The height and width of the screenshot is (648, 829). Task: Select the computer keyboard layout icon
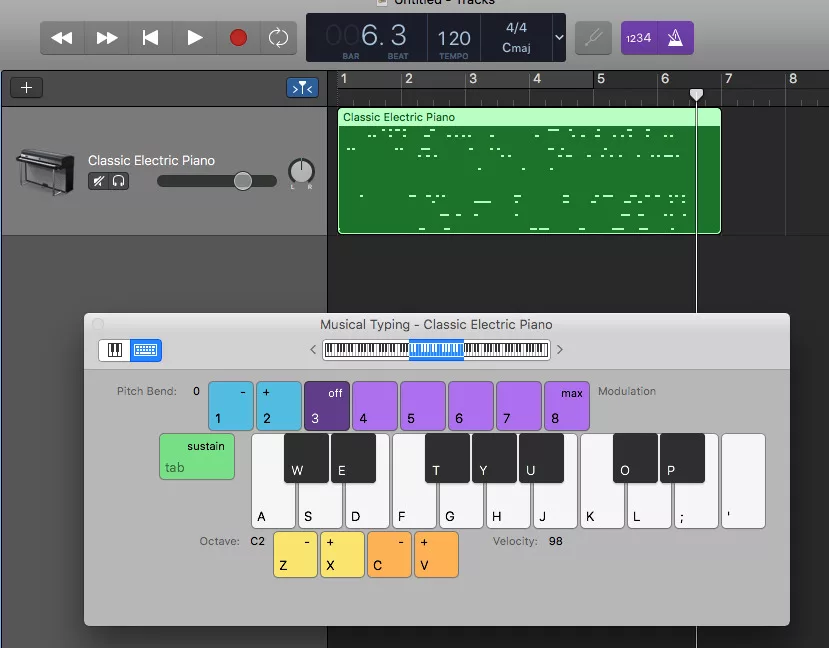[x=146, y=351]
